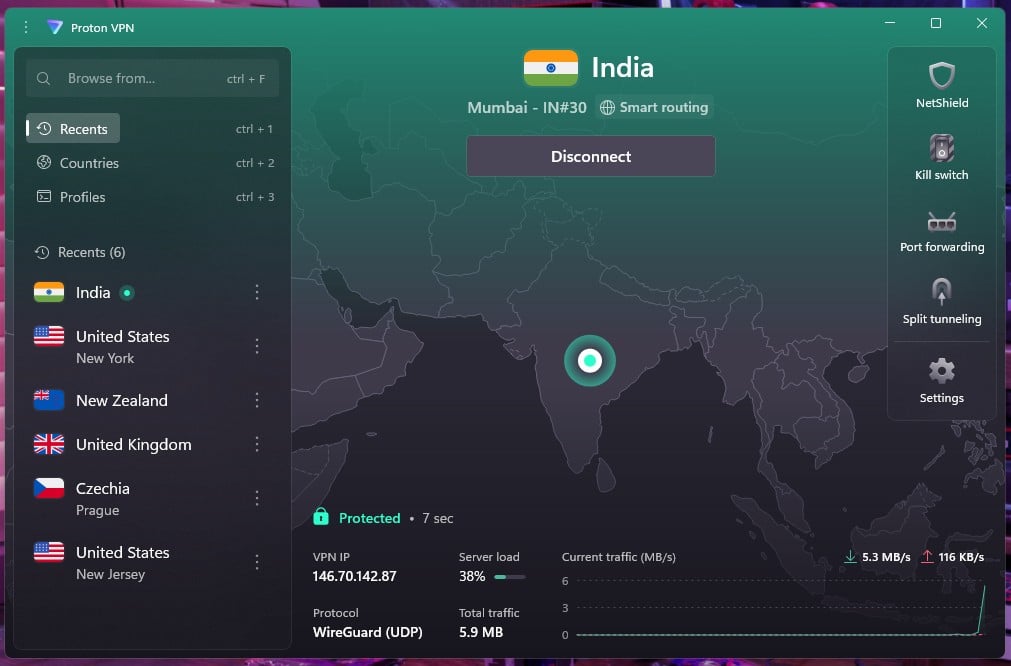
Task: Click the Recents (6) clock icon
Action: 42,252
